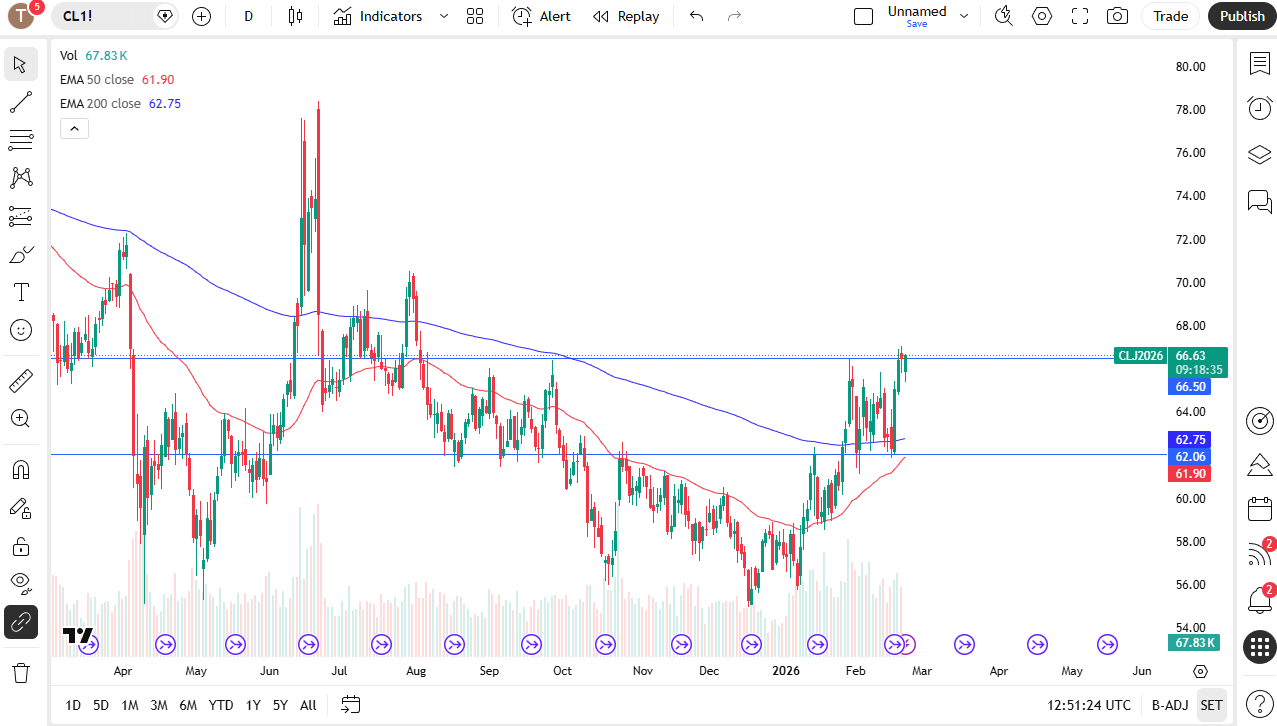
Task: Select the trend line drawing tool
Action: point(20,102)
